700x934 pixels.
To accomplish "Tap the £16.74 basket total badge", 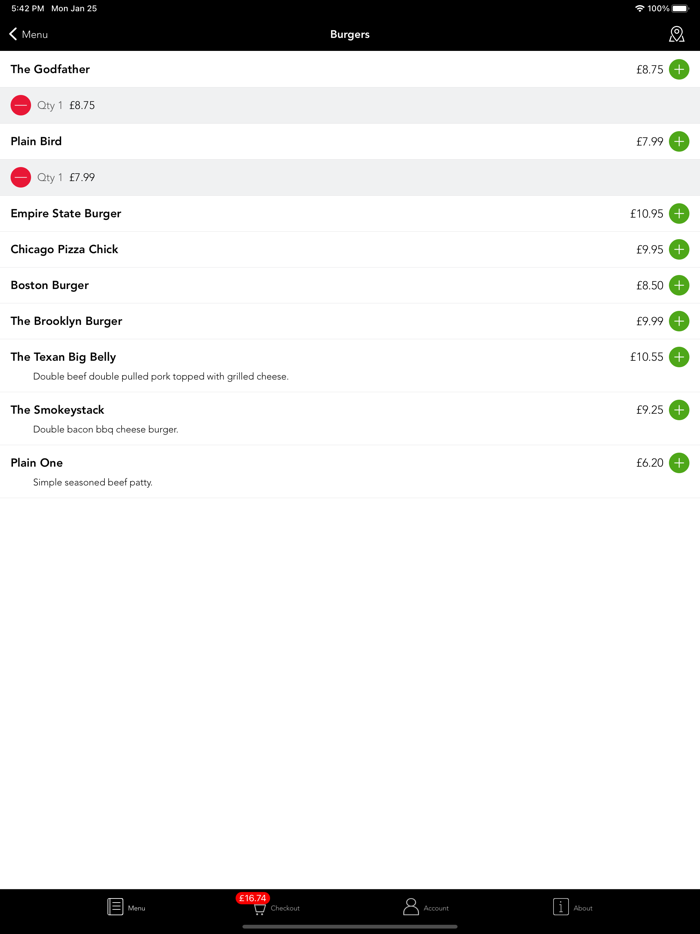I will tap(252, 898).
